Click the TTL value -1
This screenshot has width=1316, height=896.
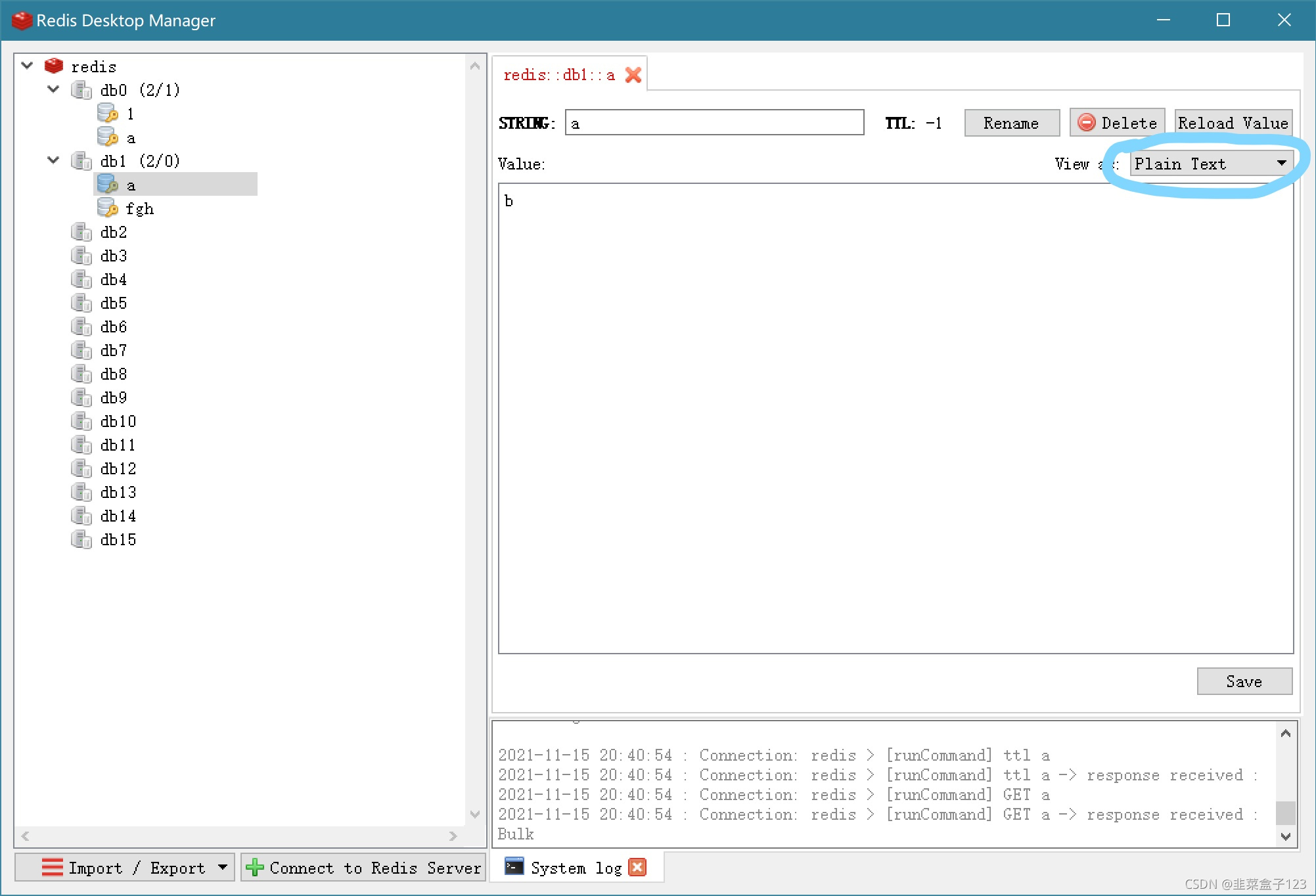[934, 123]
